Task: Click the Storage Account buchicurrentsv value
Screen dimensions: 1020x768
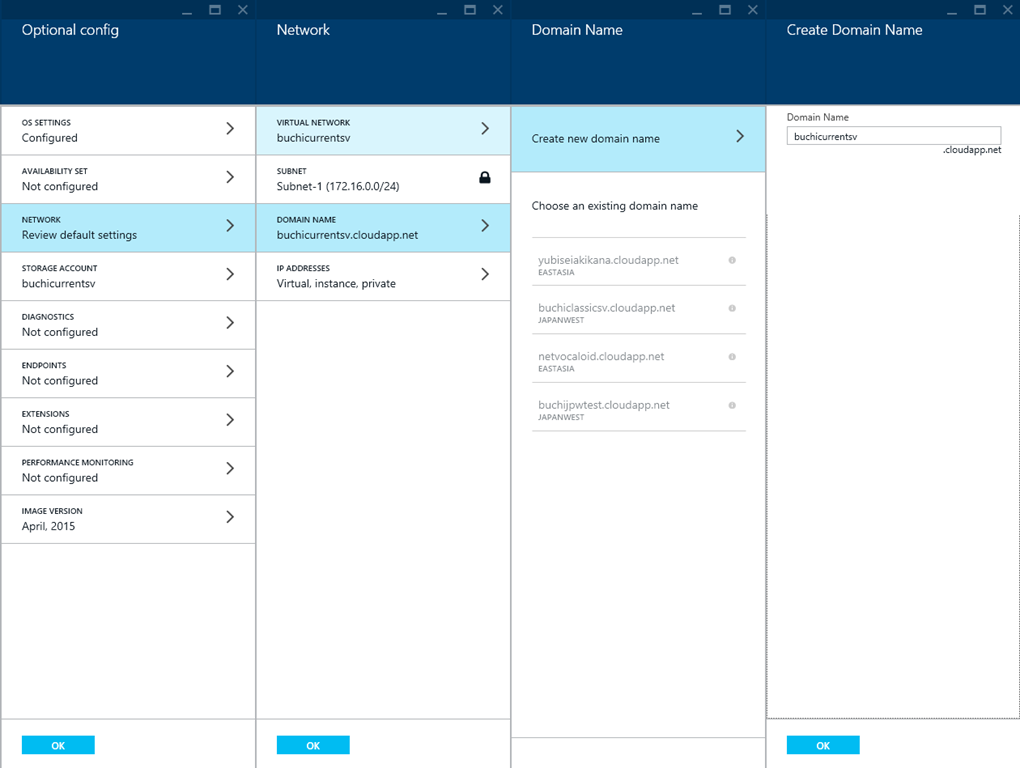Action: [59, 284]
